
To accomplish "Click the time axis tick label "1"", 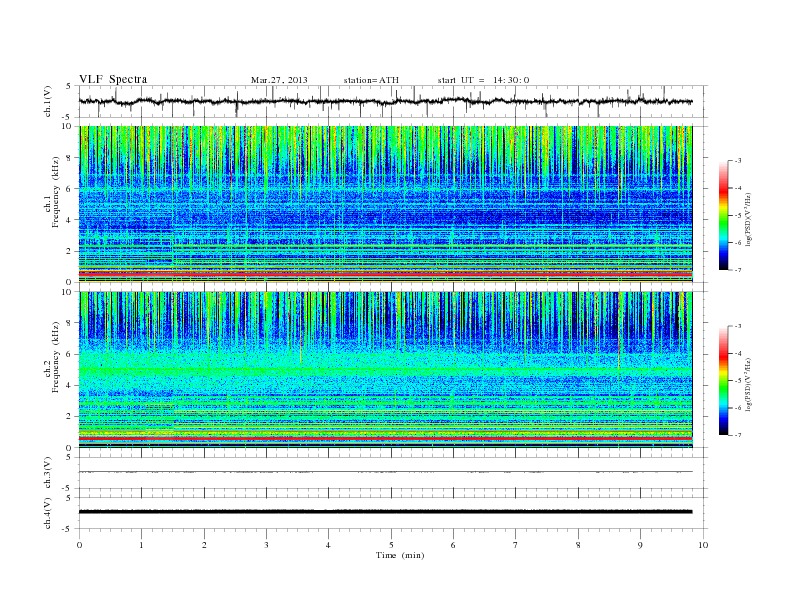I will [141, 545].
